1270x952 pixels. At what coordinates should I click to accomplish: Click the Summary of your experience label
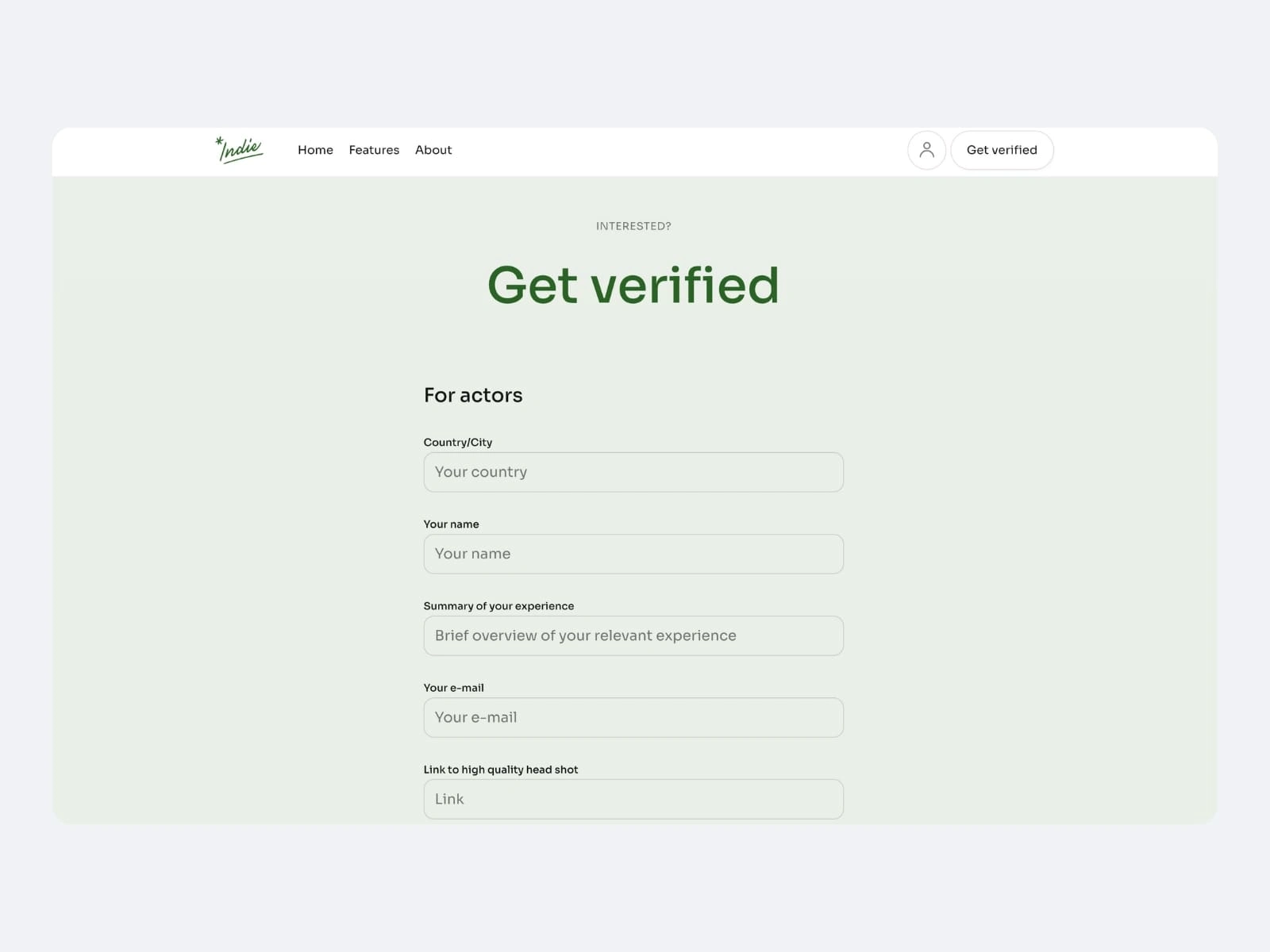coord(498,606)
